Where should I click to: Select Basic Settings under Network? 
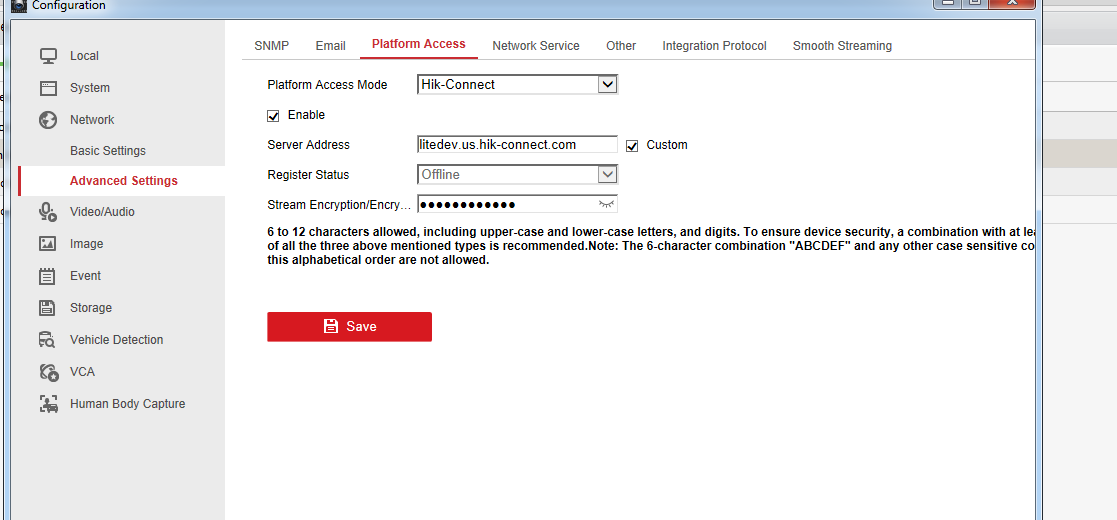coord(108,151)
